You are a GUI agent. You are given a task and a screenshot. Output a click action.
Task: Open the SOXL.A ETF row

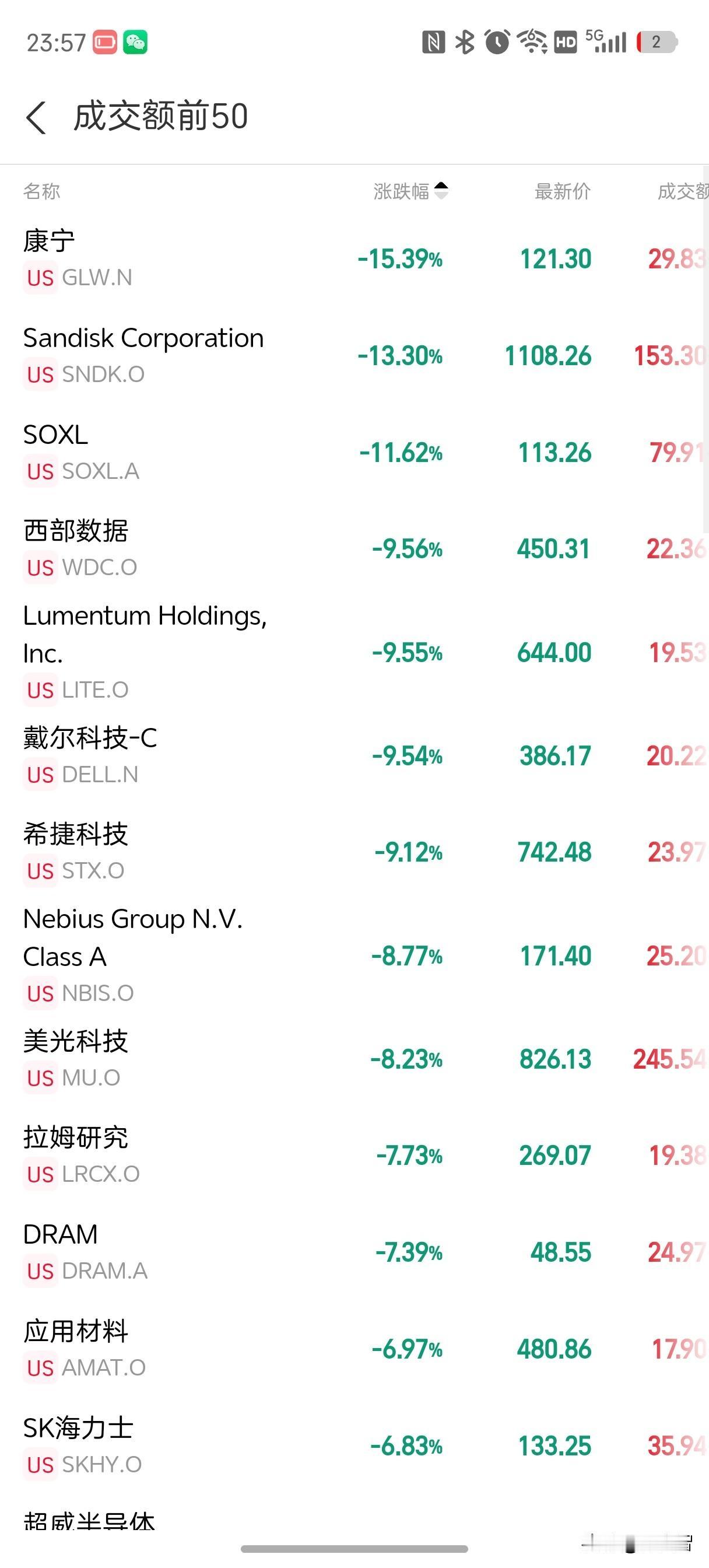pyautogui.click(x=354, y=453)
